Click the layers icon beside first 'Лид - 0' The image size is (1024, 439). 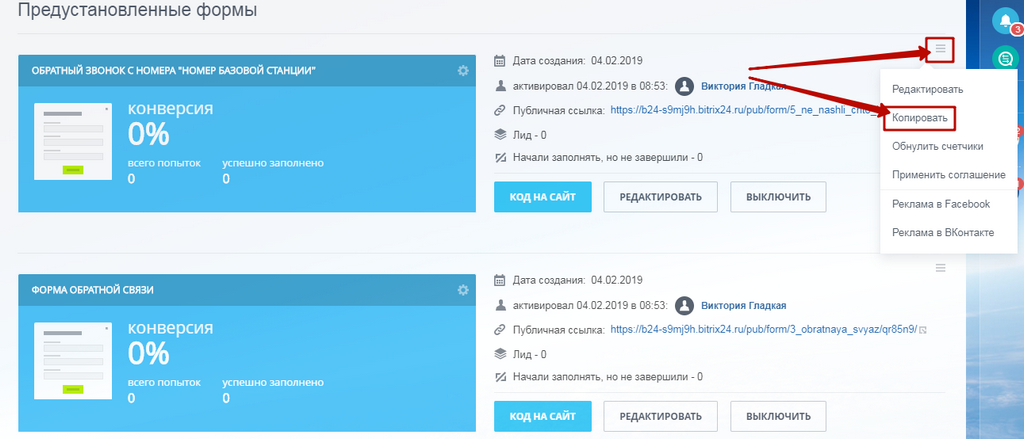(500, 135)
